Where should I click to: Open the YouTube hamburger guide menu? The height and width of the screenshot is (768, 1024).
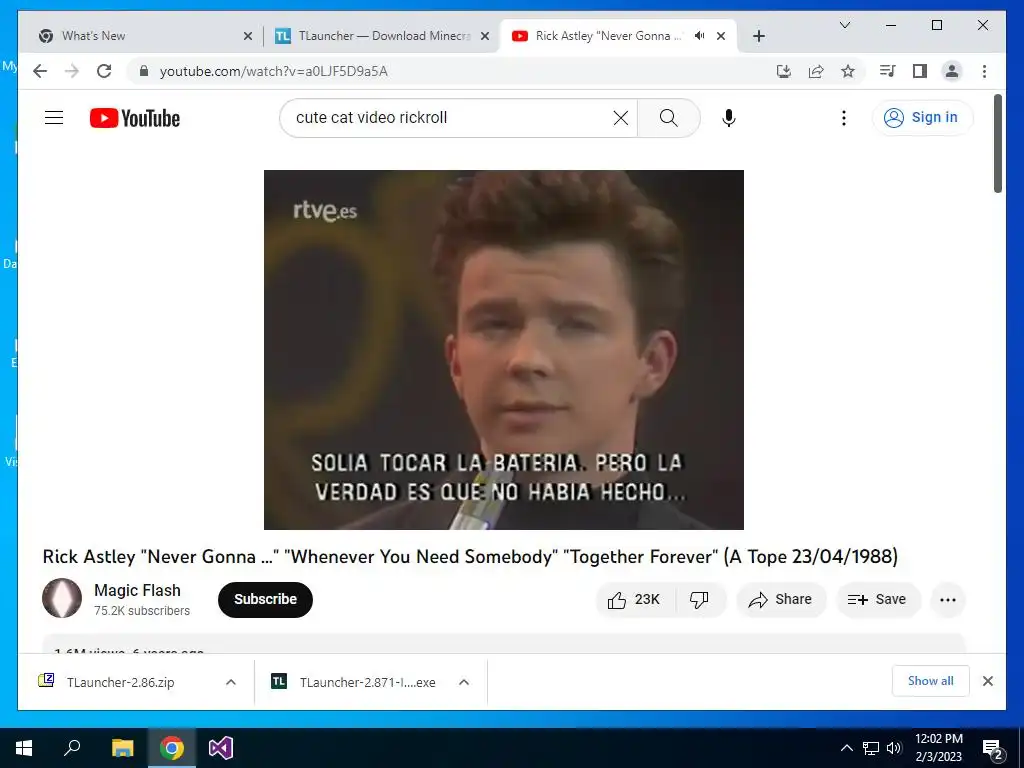click(x=54, y=118)
